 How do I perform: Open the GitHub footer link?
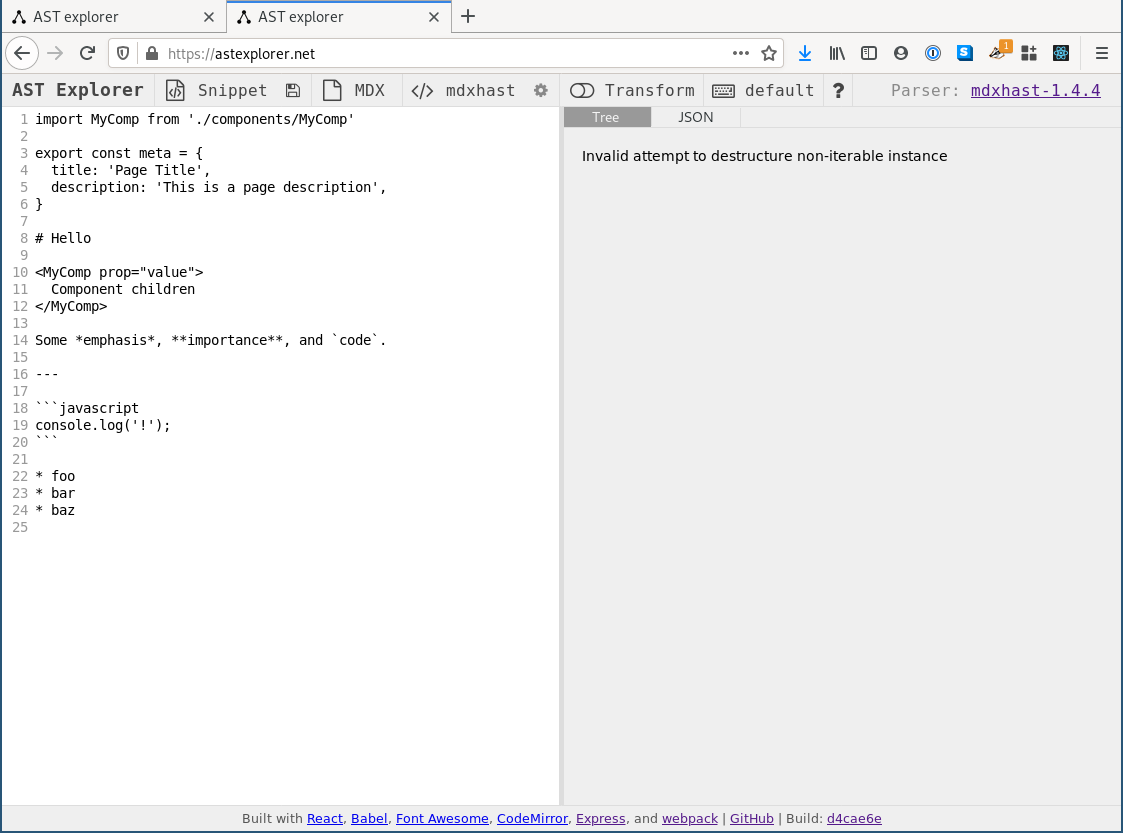(751, 819)
